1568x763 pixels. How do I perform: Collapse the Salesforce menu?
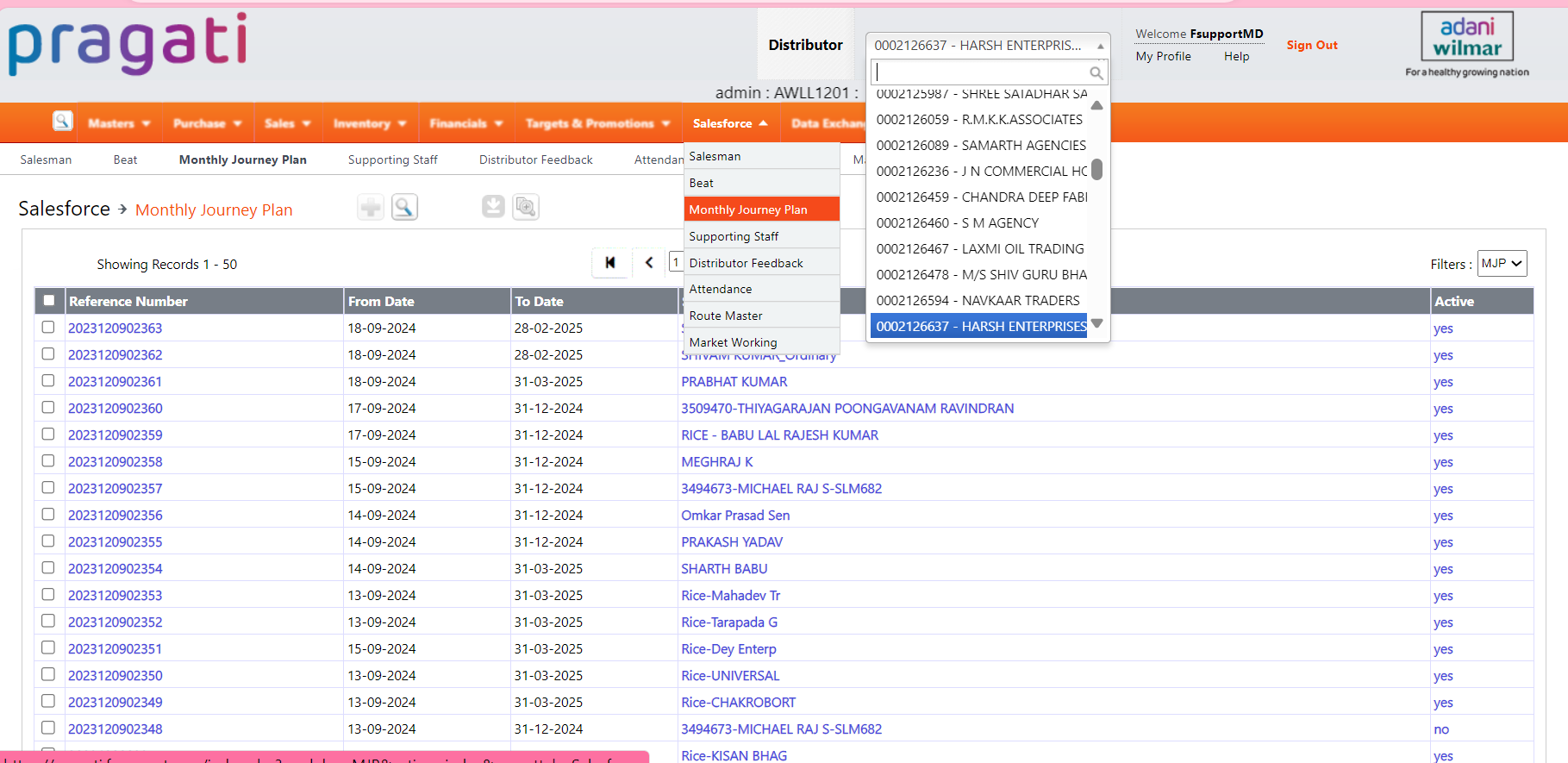click(x=731, y=123)
